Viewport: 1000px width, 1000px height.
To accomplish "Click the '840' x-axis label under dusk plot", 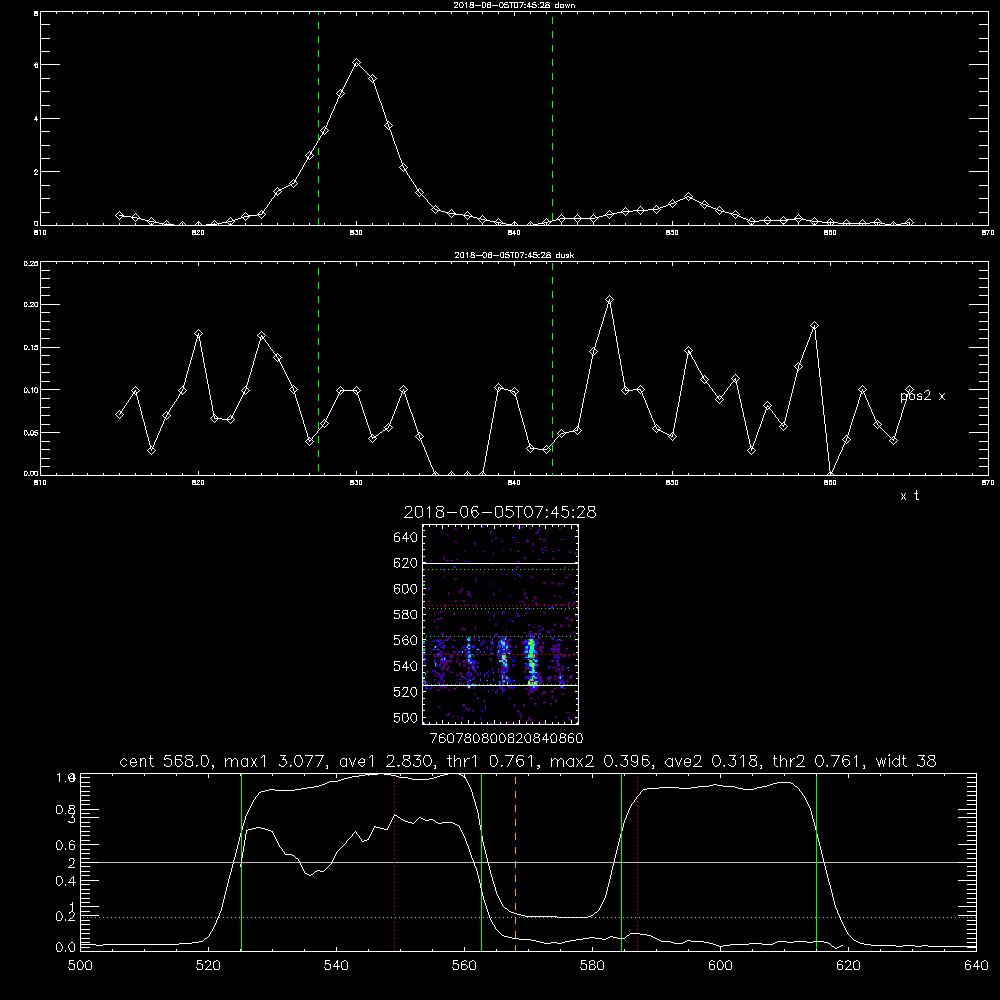I will click(514, 483).
